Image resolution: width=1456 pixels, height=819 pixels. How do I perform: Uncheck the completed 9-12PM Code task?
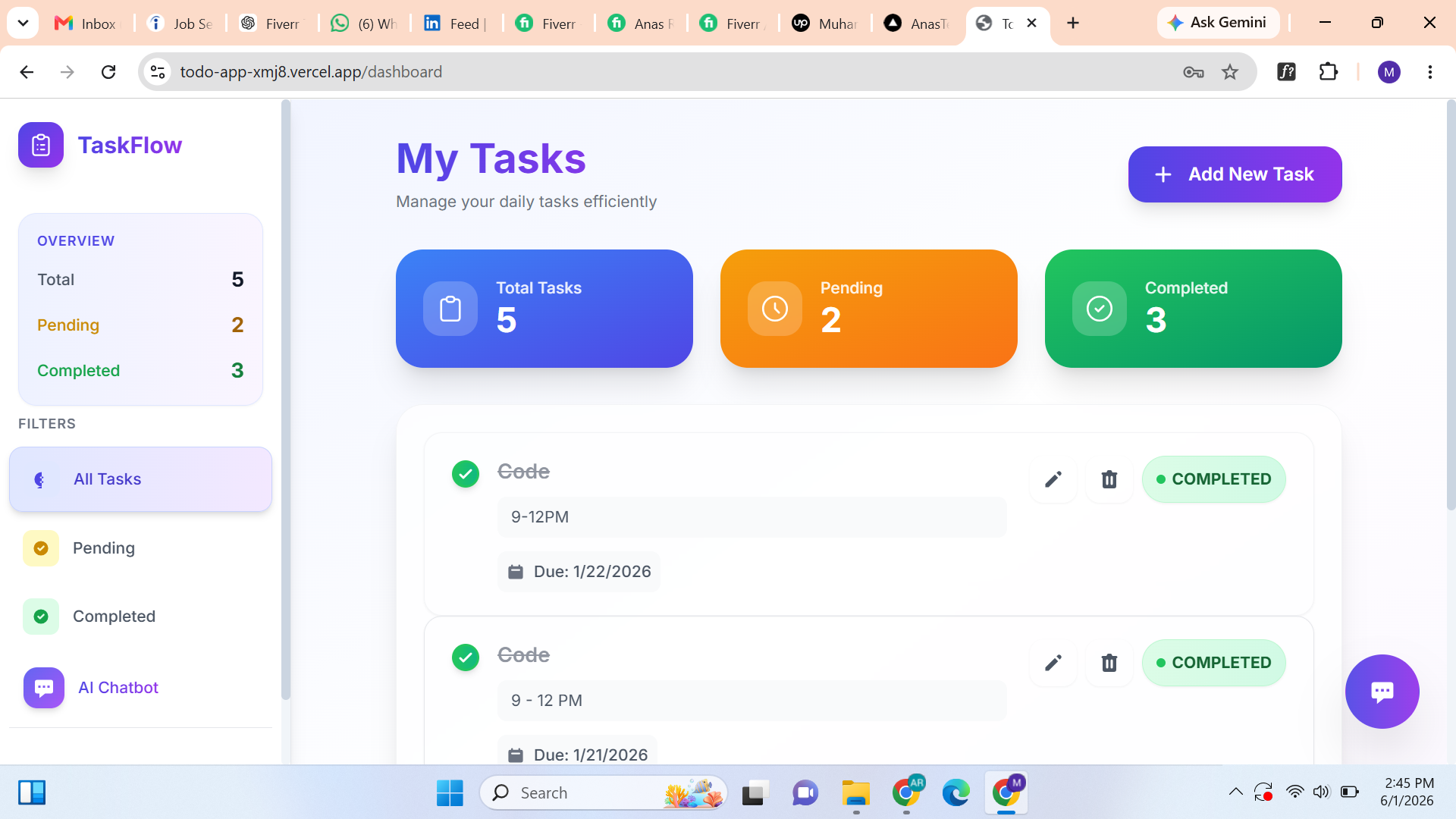click(466, 474)
